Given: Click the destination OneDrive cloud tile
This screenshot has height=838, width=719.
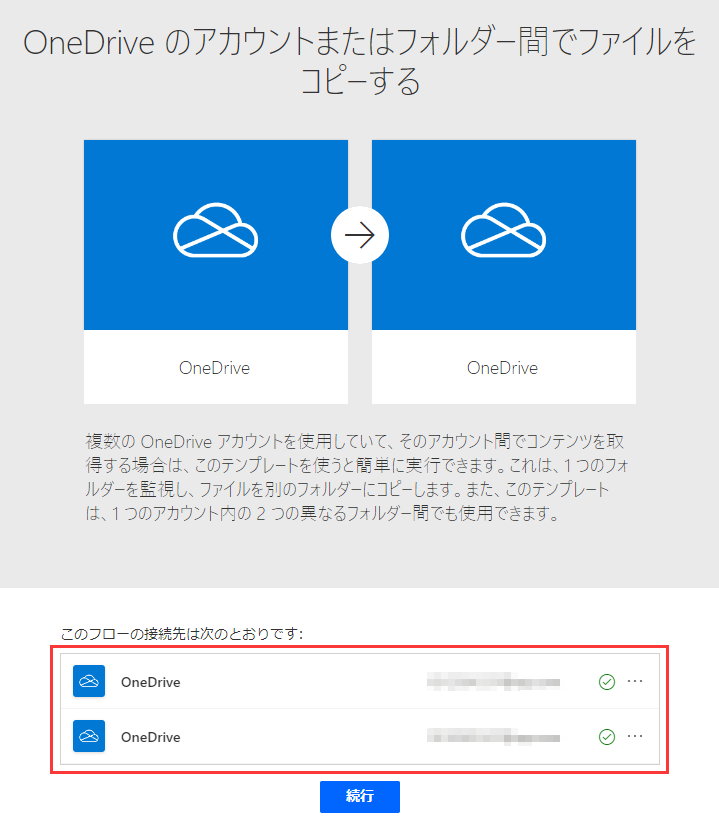Looking at the screenshot, I should (503, 235).
